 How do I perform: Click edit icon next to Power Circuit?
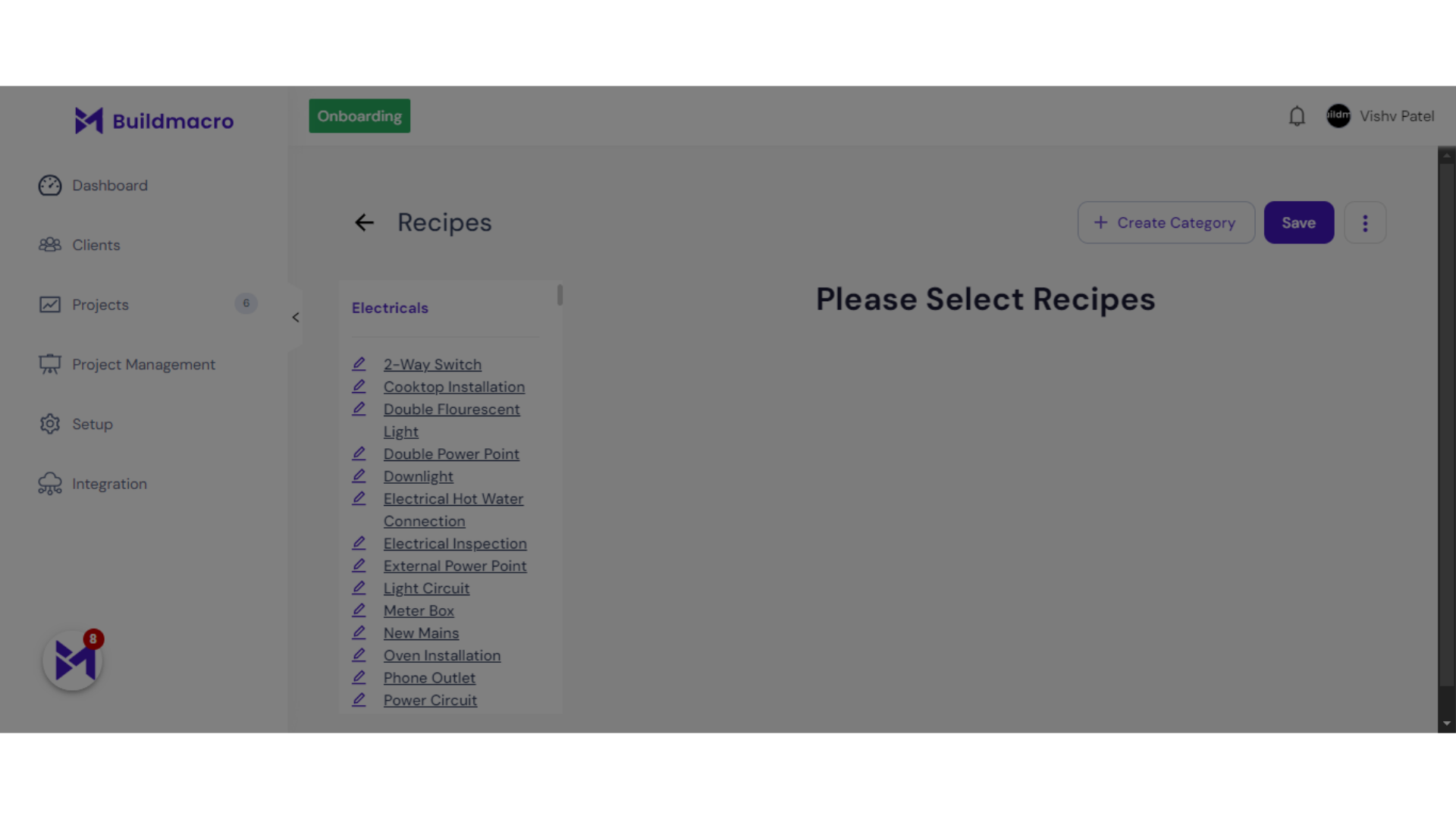click(360, 699)
